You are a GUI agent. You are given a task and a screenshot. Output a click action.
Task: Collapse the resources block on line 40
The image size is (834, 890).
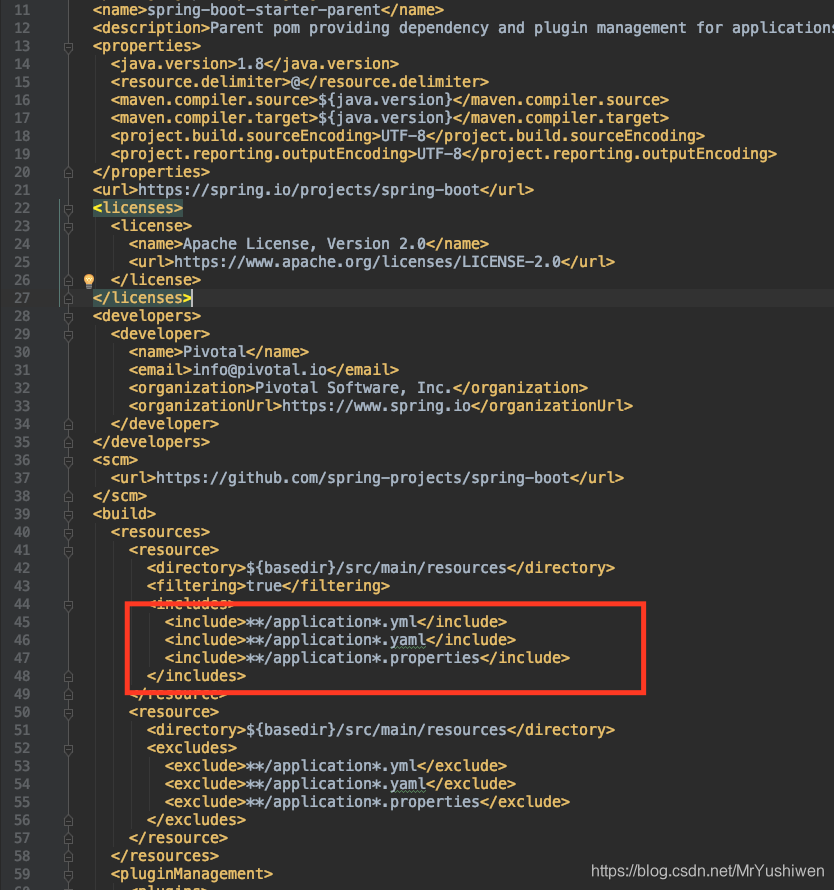tap(68, 531)
